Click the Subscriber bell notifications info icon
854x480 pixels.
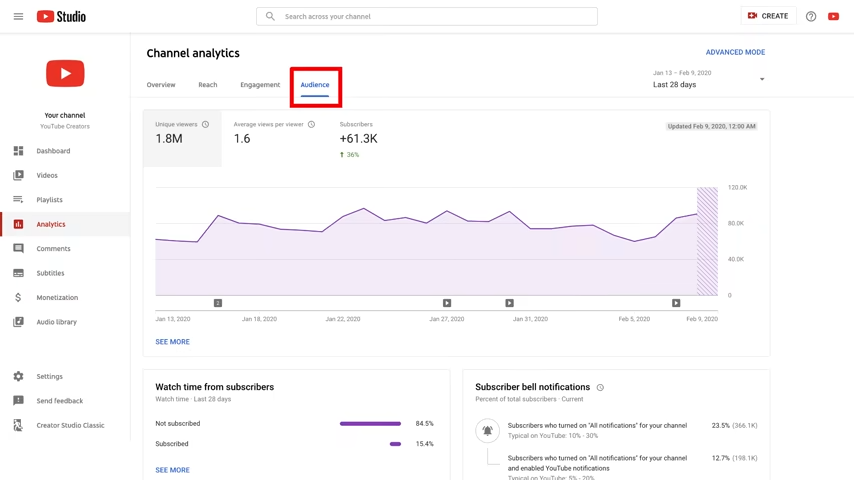point(600,388)
